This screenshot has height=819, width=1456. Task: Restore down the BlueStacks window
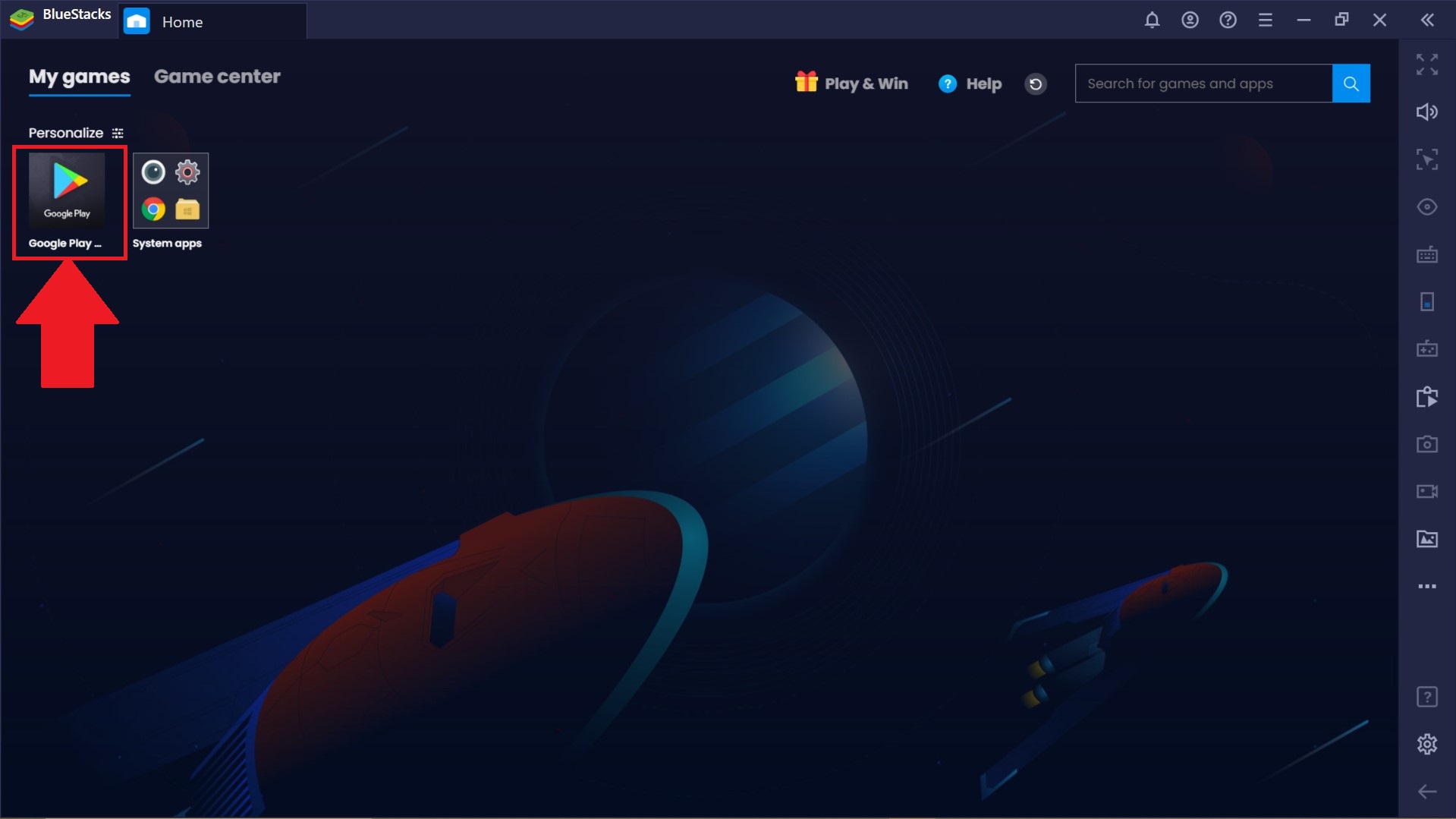(x=1341, y=20)
